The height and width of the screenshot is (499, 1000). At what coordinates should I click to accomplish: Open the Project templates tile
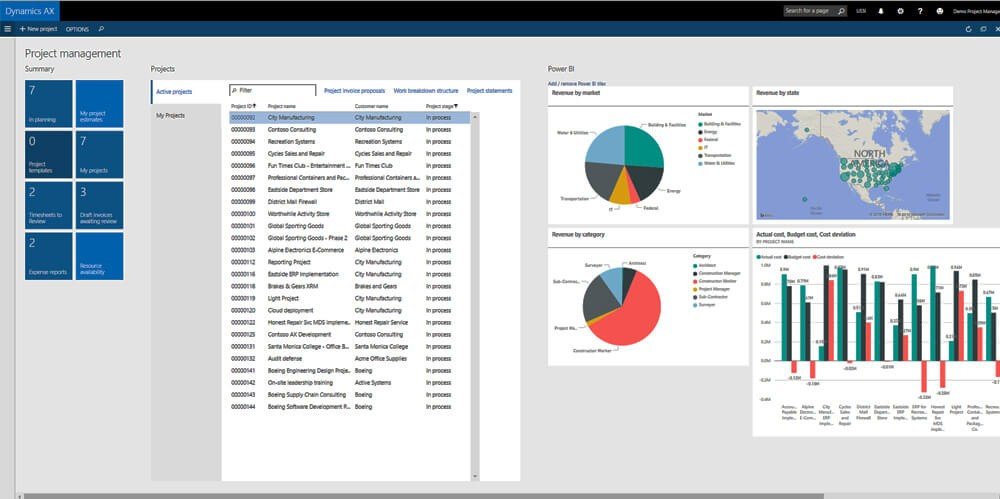click(x=48, y=154)
